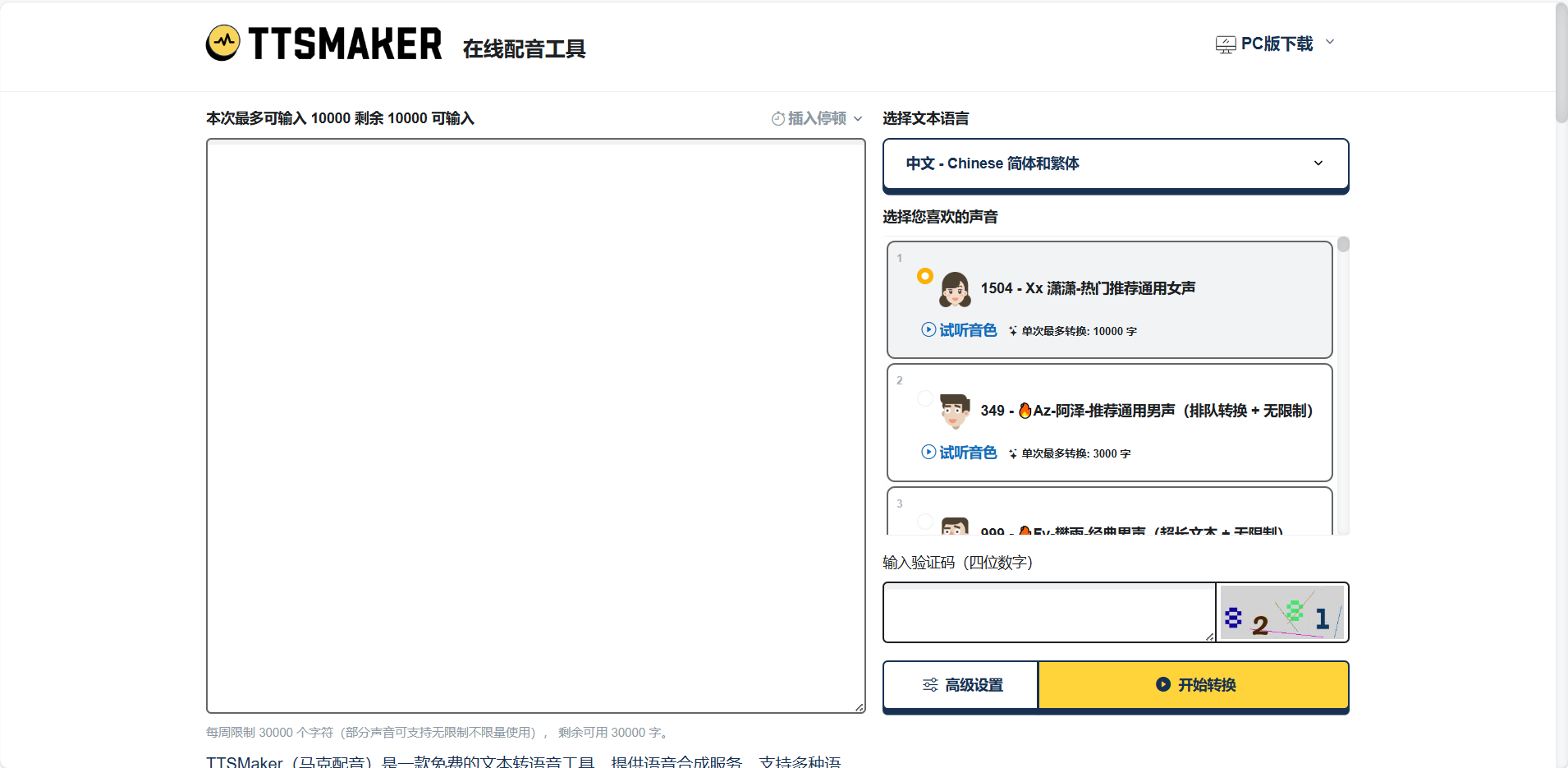Select the 1504 Xx female voice radio button
This screenshot has width=1568, height=768.
[925, 276]
